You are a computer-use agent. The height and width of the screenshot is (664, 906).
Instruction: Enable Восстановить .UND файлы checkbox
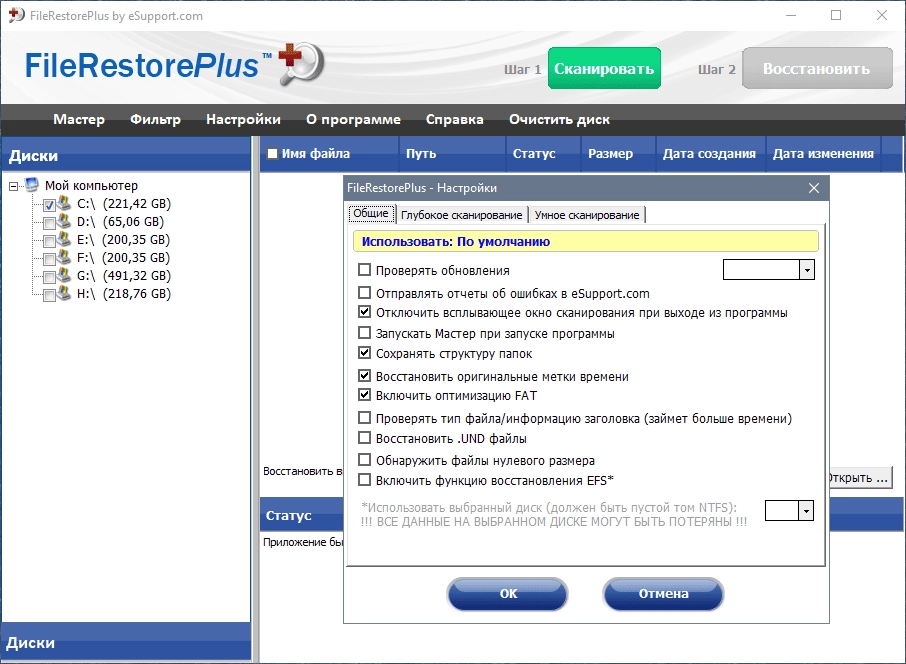365,437
